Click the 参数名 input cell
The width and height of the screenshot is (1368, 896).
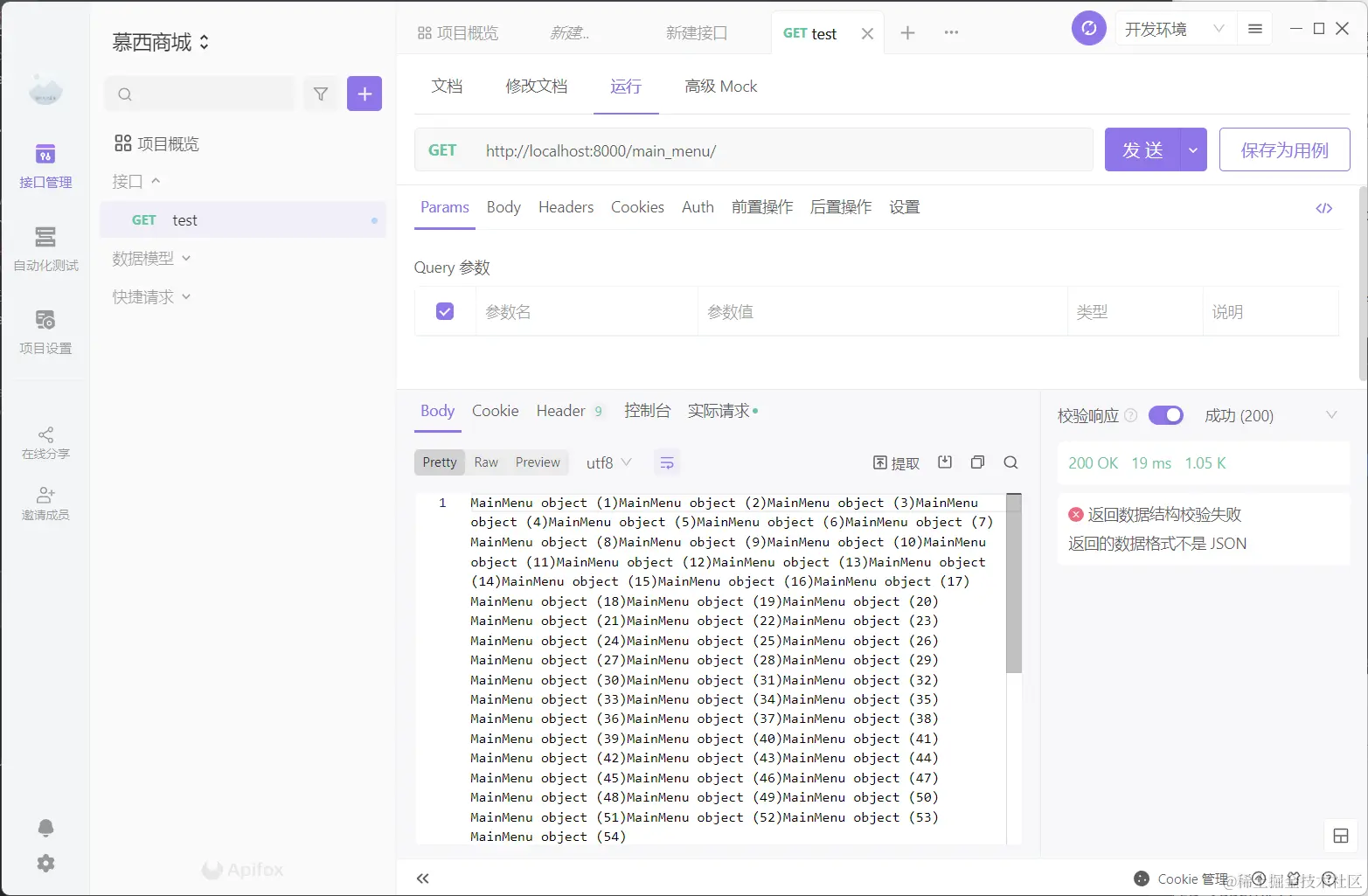(x=586, y=311)
